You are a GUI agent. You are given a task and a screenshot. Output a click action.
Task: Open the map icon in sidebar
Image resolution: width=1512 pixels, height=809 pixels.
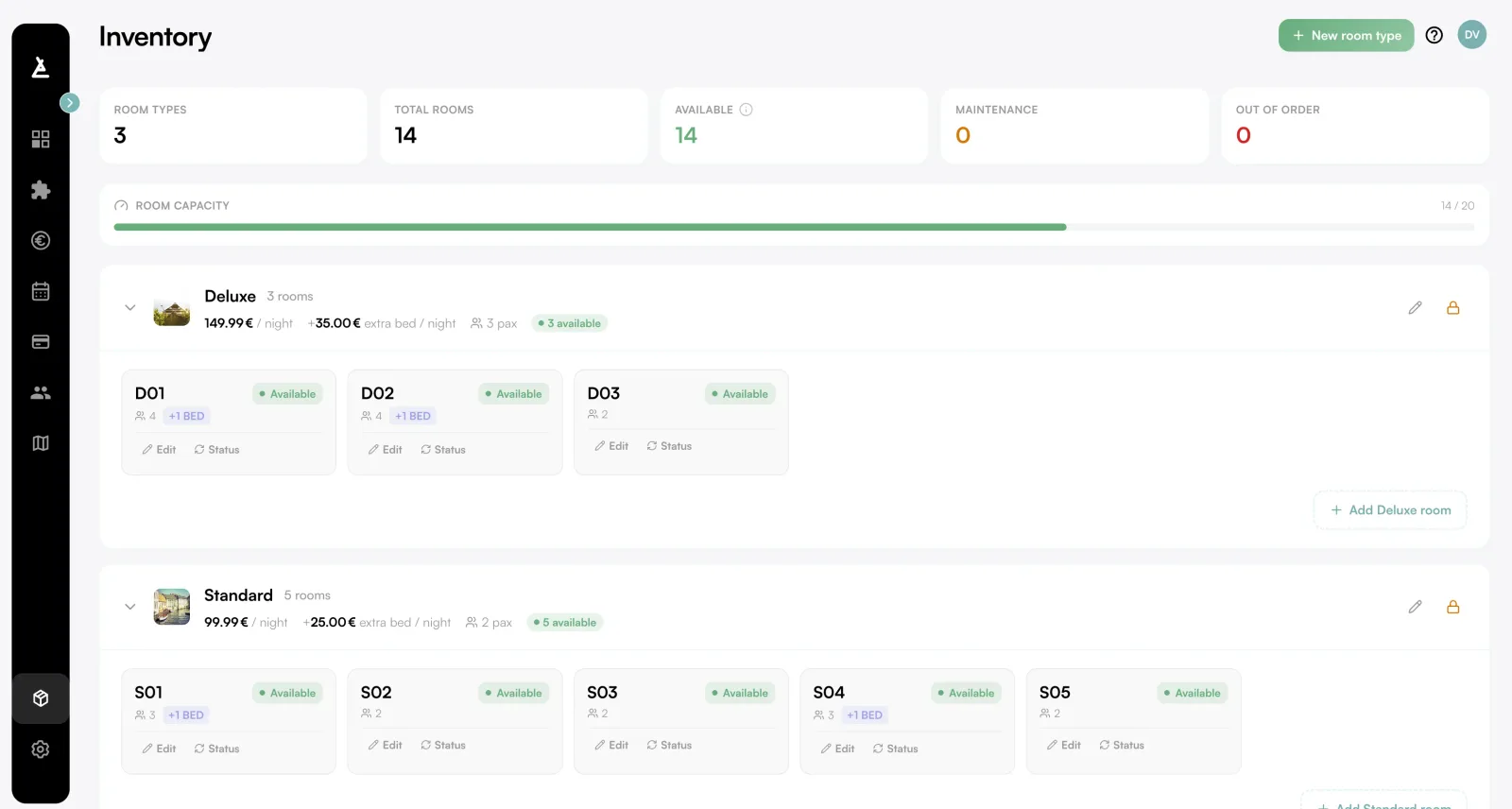pyautogui.click(x=41, y=443)
